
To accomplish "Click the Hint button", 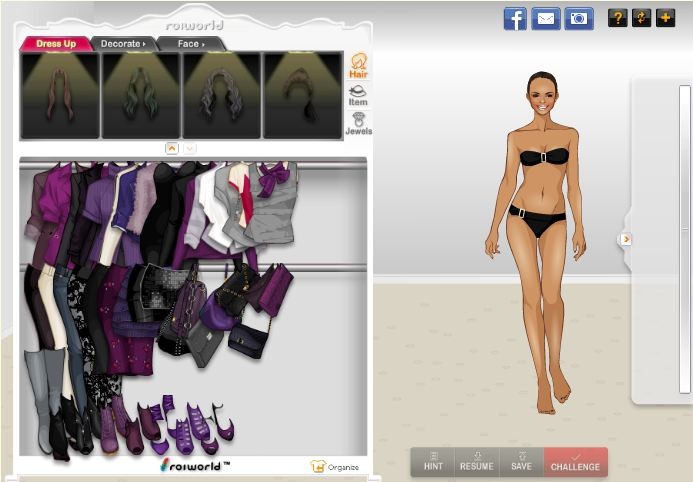I will (x=433, y=461).
